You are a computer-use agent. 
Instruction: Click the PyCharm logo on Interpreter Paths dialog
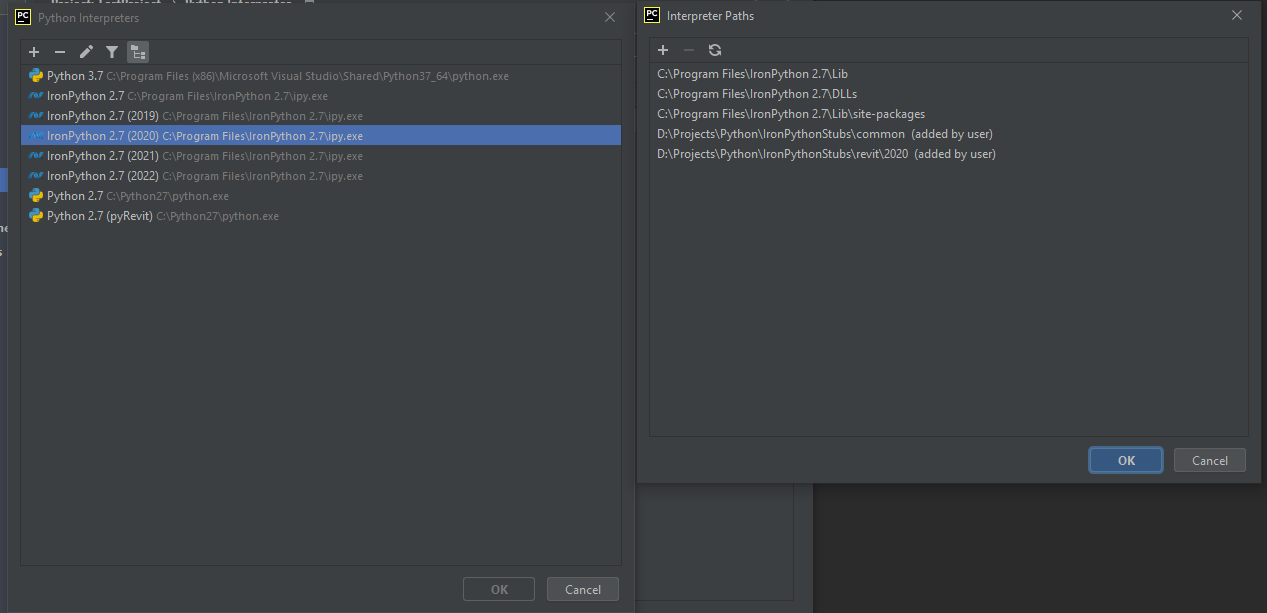click(x=651, y=15)
